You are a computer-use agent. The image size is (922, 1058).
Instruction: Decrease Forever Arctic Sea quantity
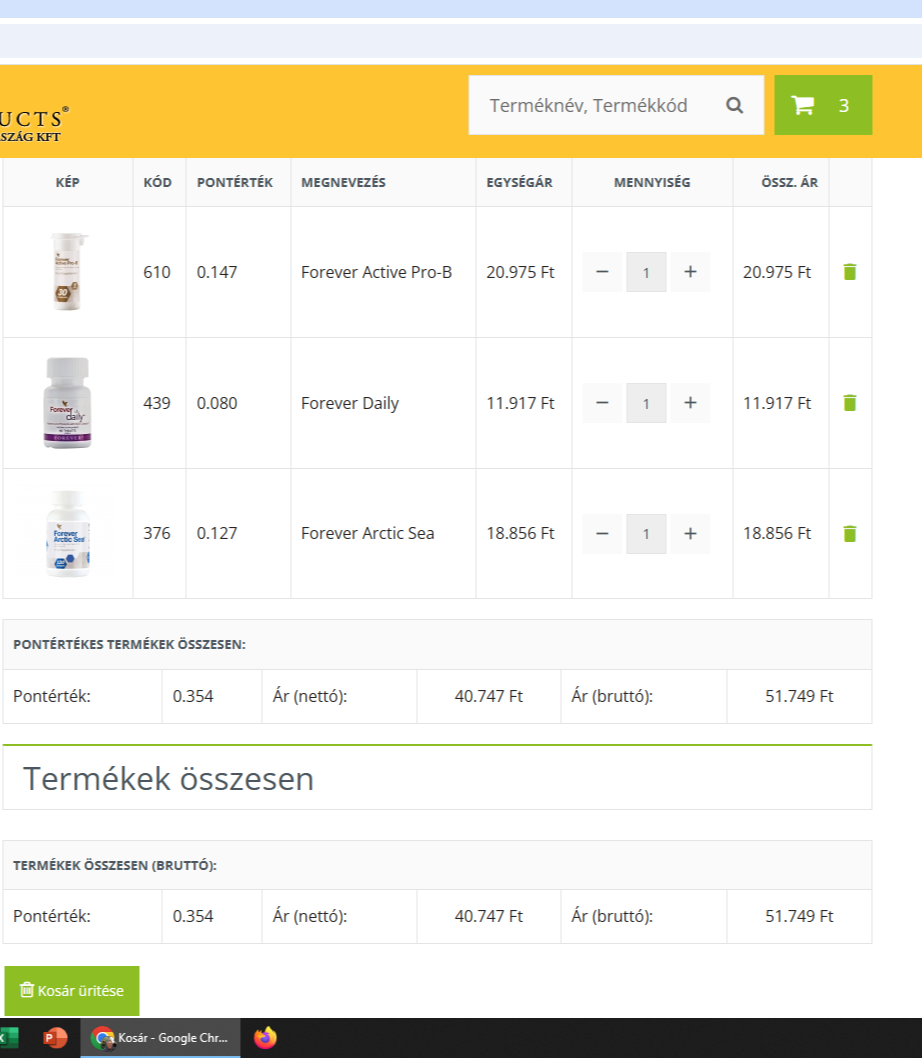602,533
